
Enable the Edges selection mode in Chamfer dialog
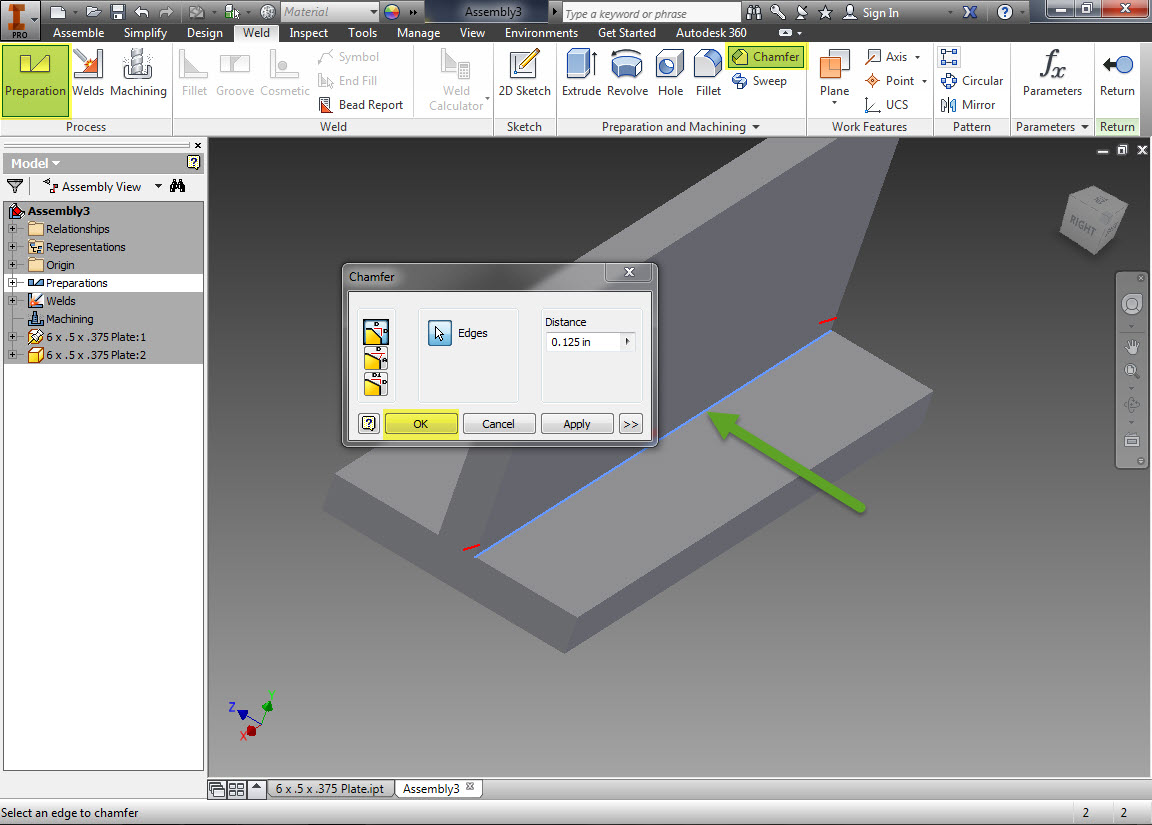point(439,333)
